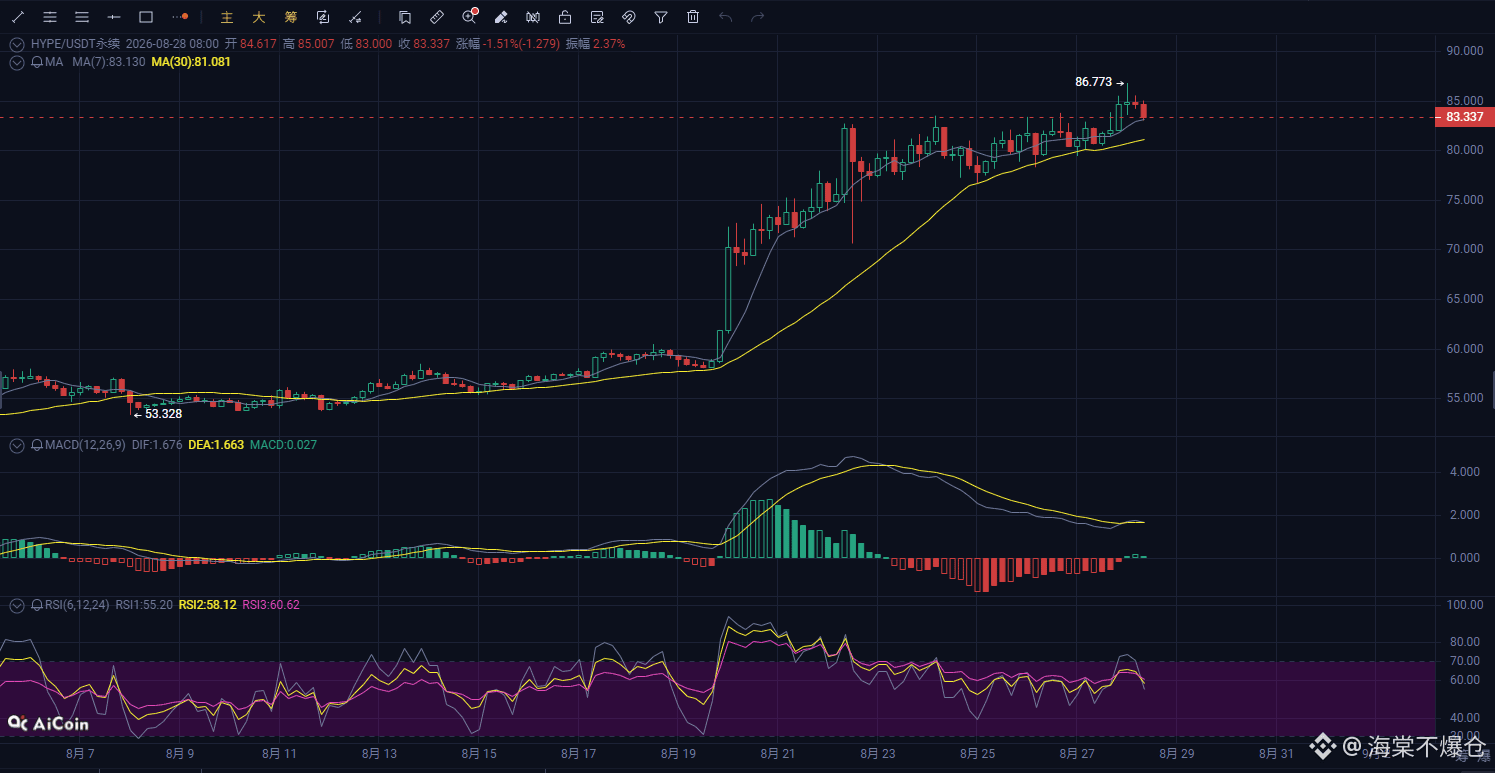Click the undo arrow
This screenshot has width=1495, height=773.
[x=725, y=17]
